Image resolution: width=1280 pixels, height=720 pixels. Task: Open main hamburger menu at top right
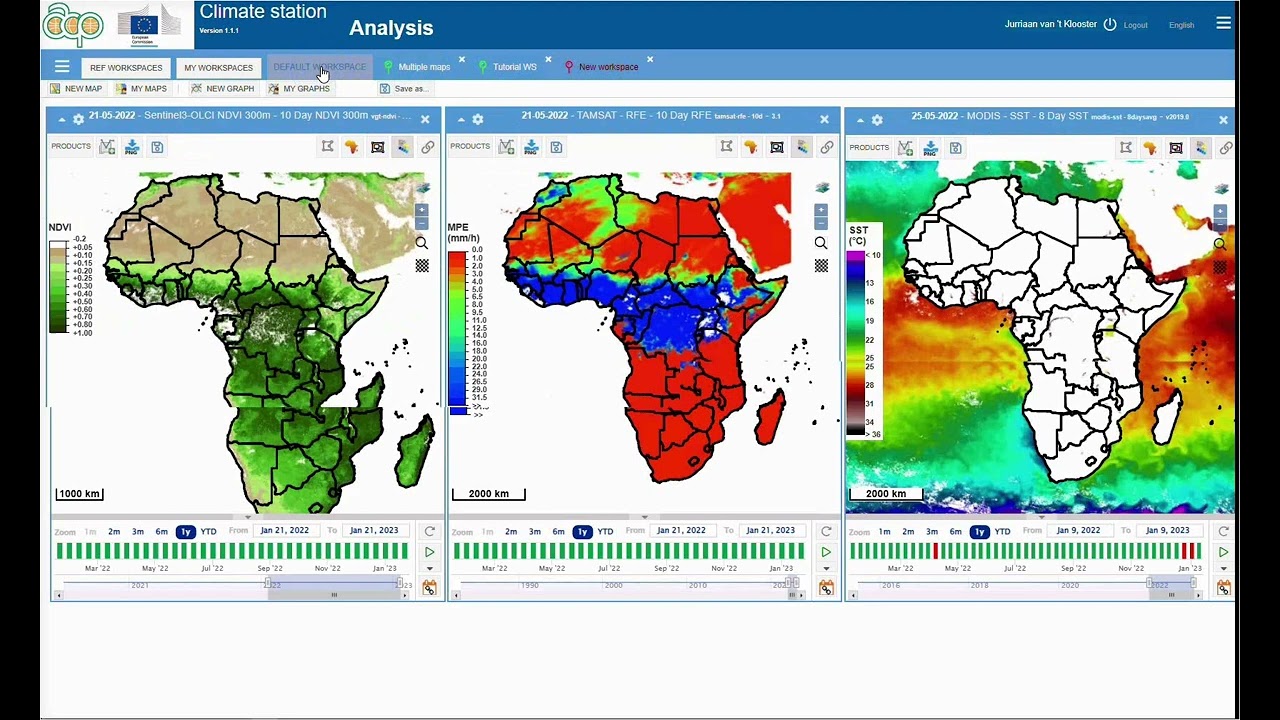coord(1223,23)
